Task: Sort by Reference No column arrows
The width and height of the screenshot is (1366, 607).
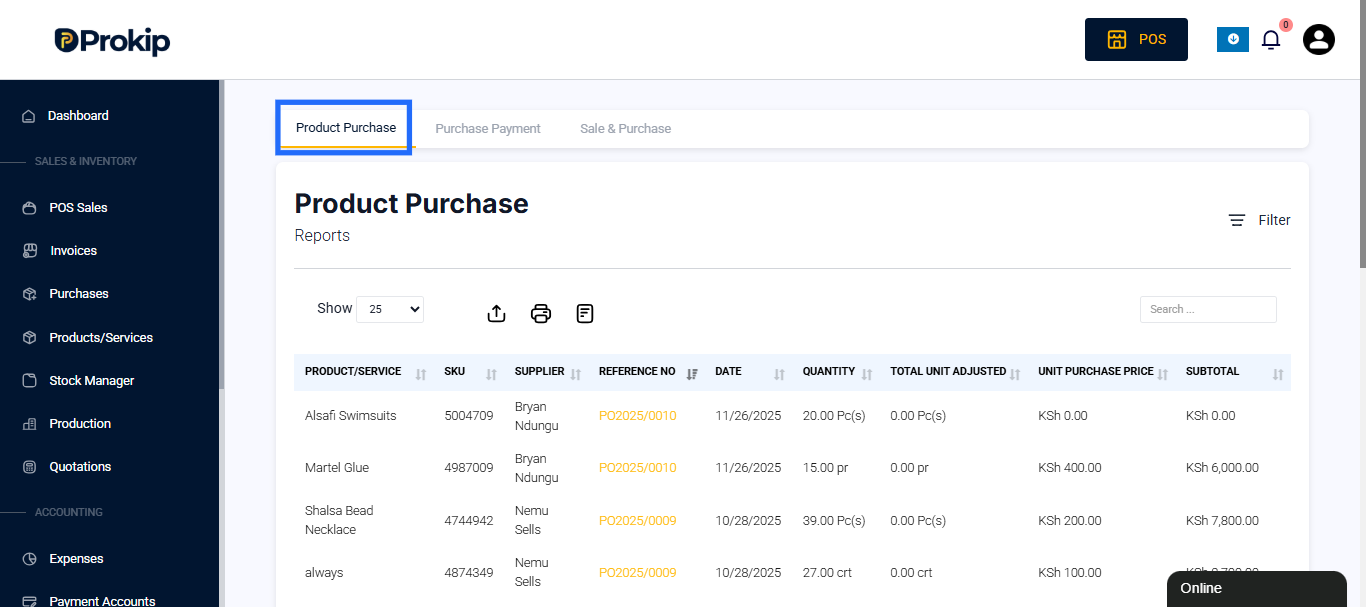Action: pyautogui.click(x=692, y=374)
